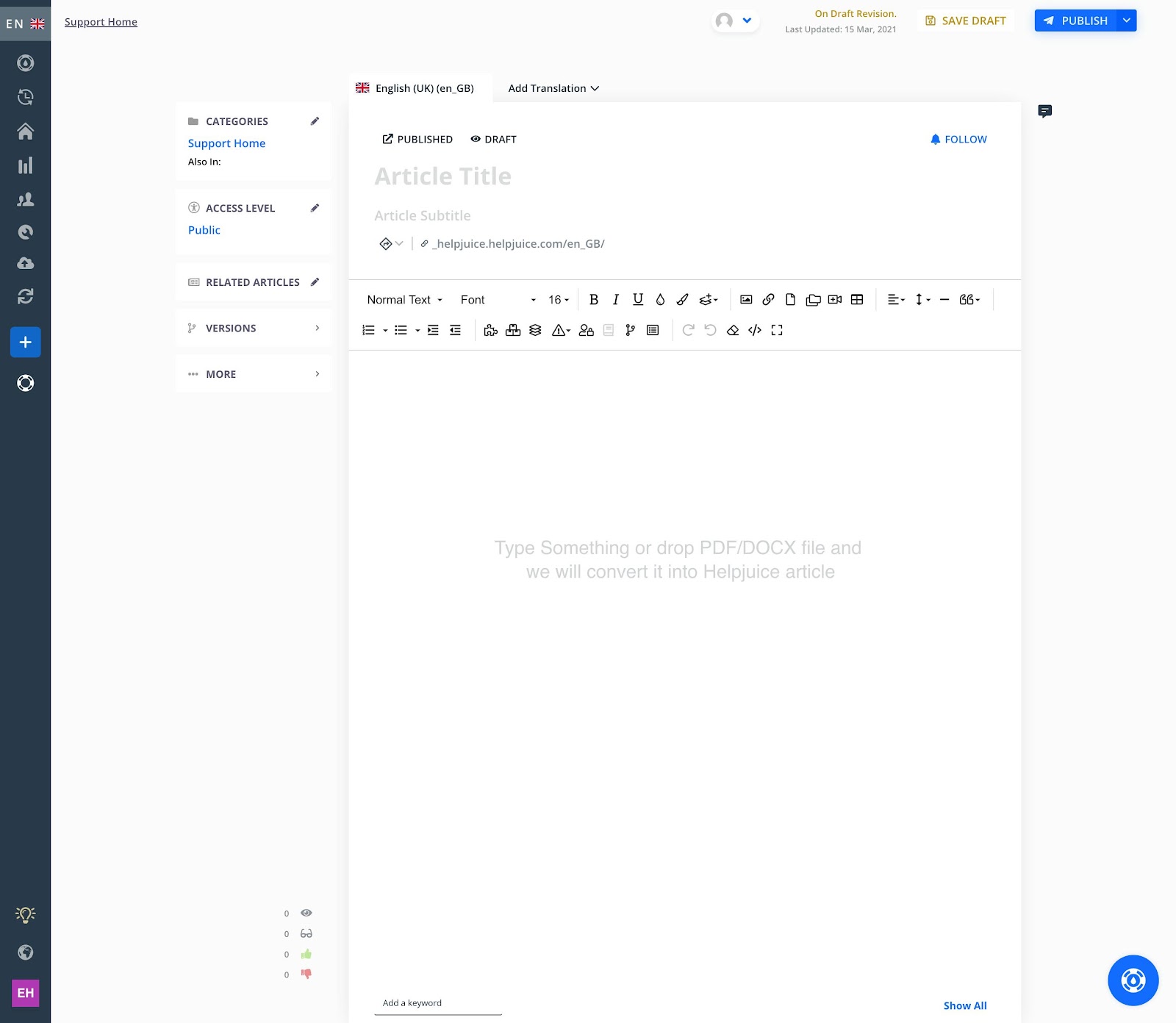Expand the Versions section
Viewport: 1176px width, 1023px height.
pos(254,328)
